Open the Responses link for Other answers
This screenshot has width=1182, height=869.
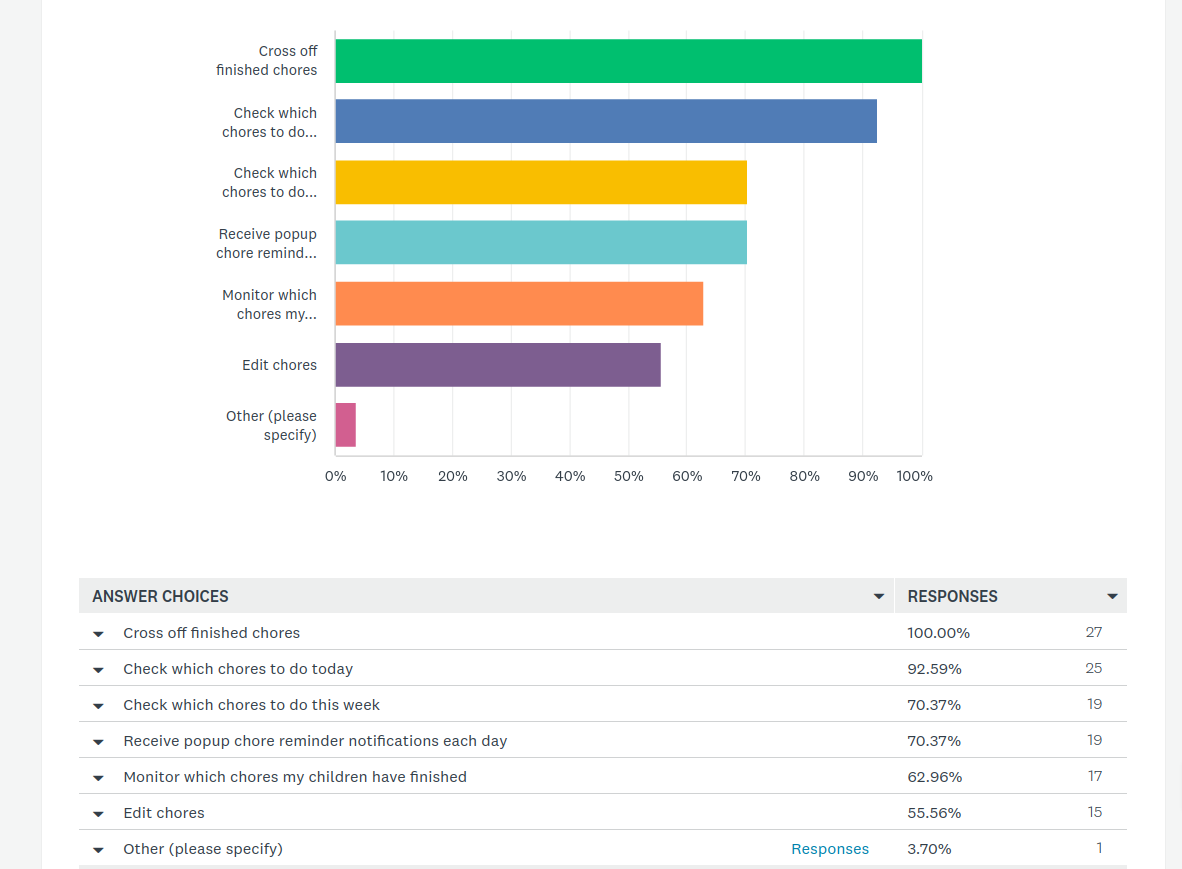pos(830,849)
